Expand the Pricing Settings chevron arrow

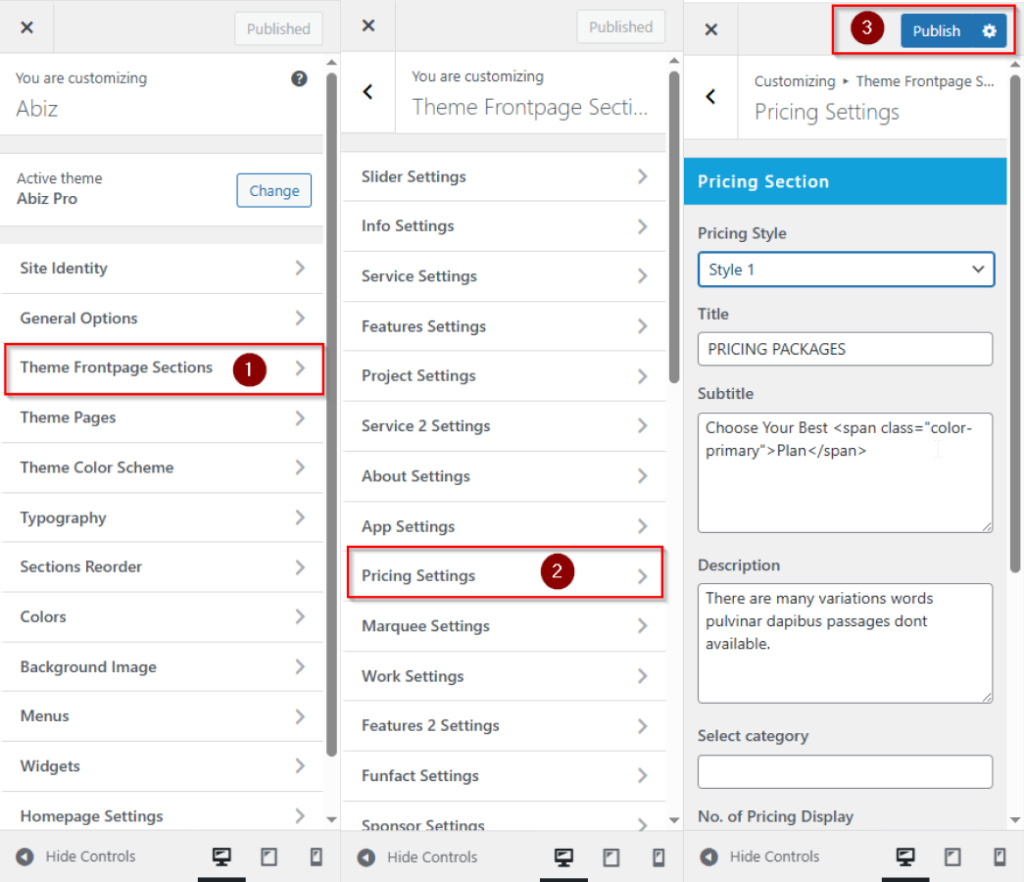coord(642,576)
